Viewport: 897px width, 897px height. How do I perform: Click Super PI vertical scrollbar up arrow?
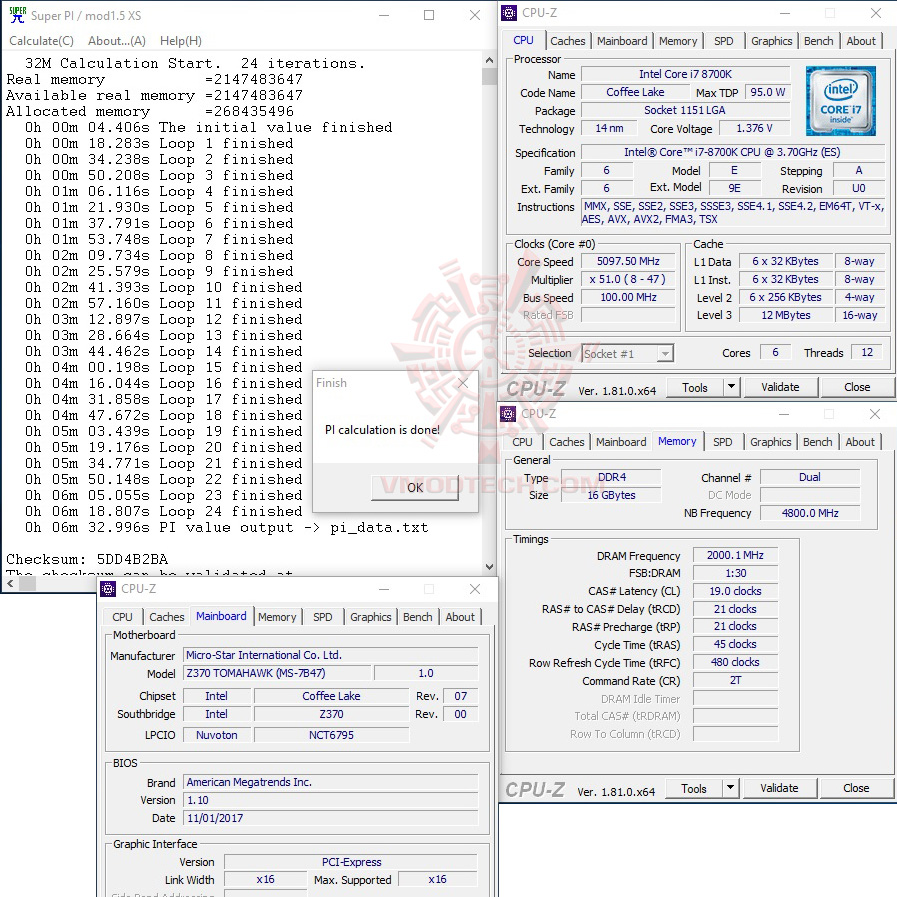click(489, 60)
